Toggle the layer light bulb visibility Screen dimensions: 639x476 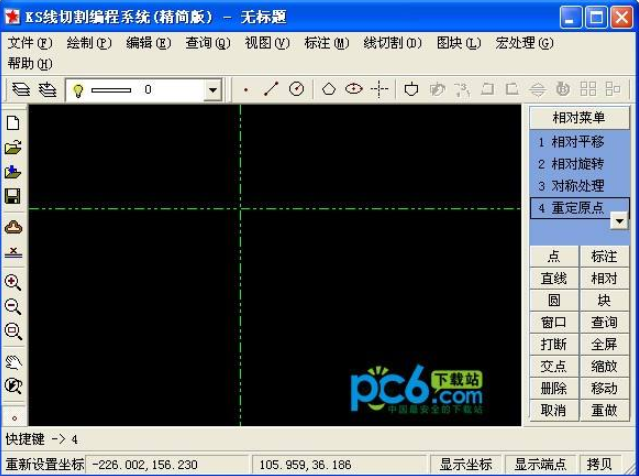(x=78, y=90)
